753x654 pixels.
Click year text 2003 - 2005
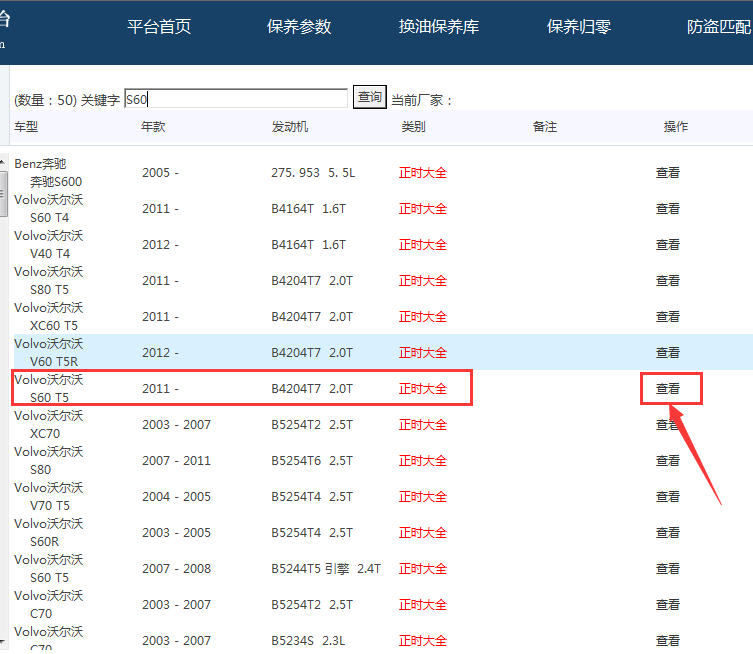click(176, 533)
